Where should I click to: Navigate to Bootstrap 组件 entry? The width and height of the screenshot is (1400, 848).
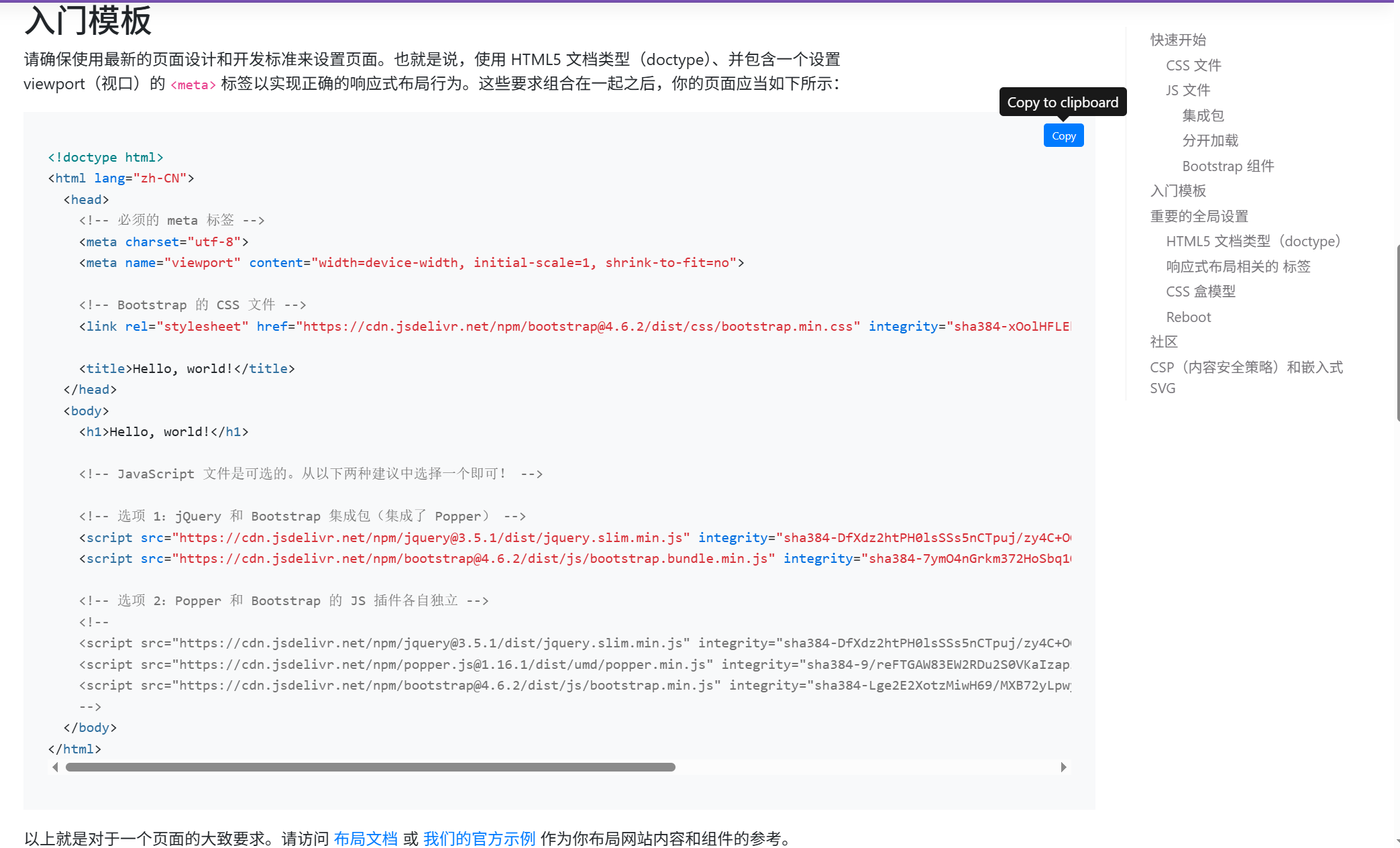pyautogui.click(x=1228, y=166)
